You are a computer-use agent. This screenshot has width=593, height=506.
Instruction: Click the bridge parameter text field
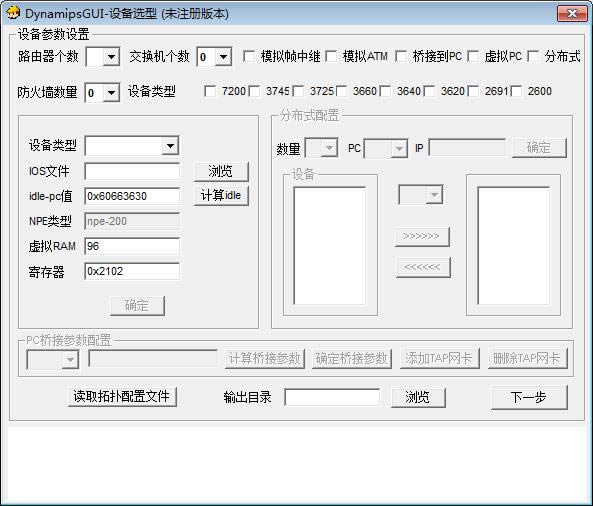point(153,358)
